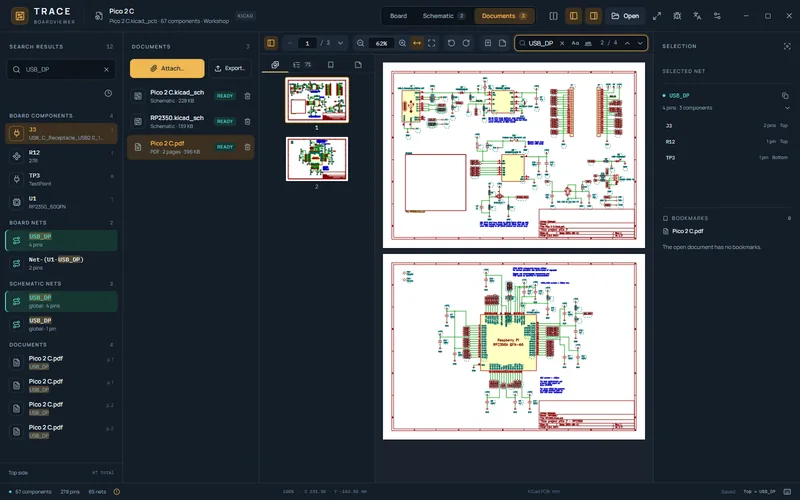
Task: Select USB_DP 4 pins board net
Action: pyautogui.click(x=61, y=240)
